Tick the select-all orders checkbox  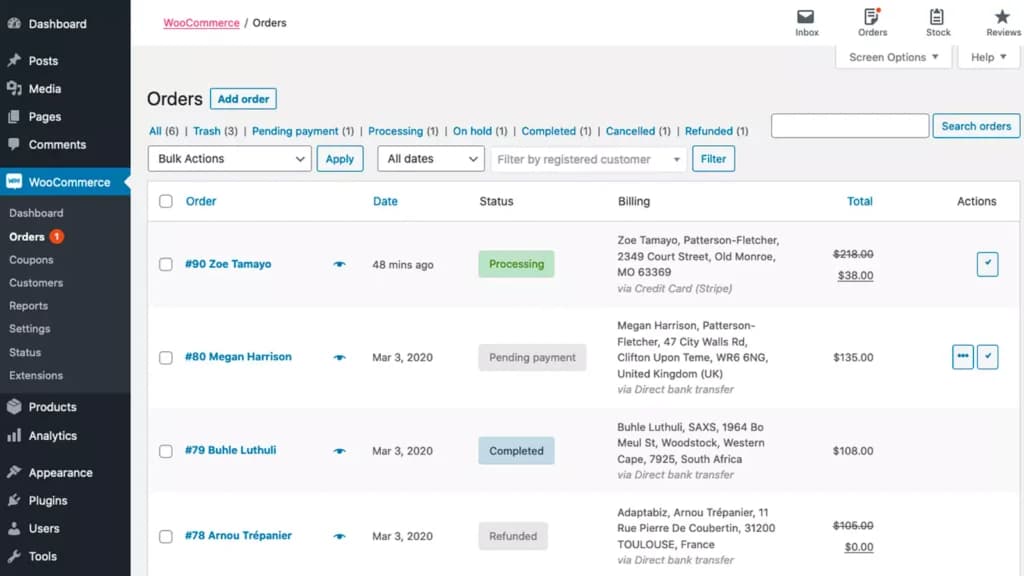(x=166, y=201)
